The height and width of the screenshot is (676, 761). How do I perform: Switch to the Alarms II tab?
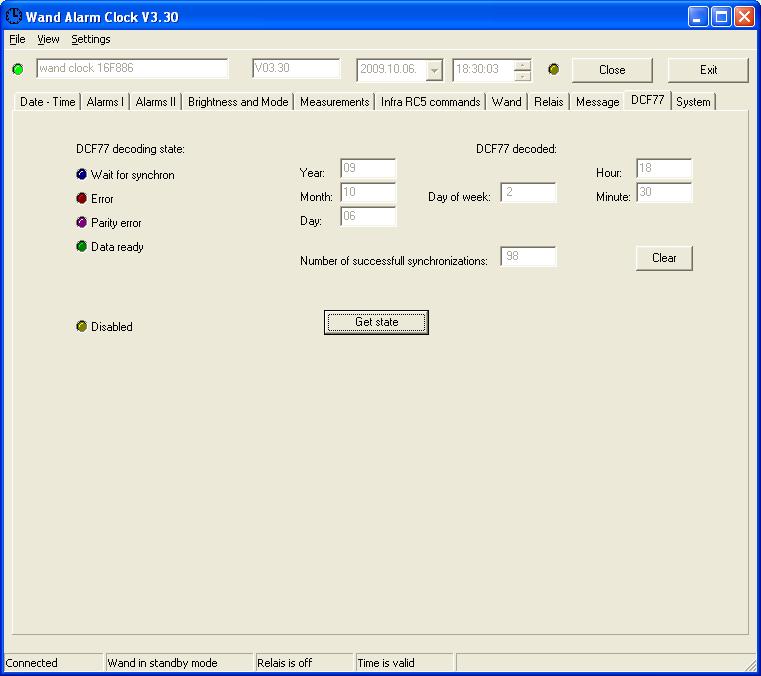[155, 102]
